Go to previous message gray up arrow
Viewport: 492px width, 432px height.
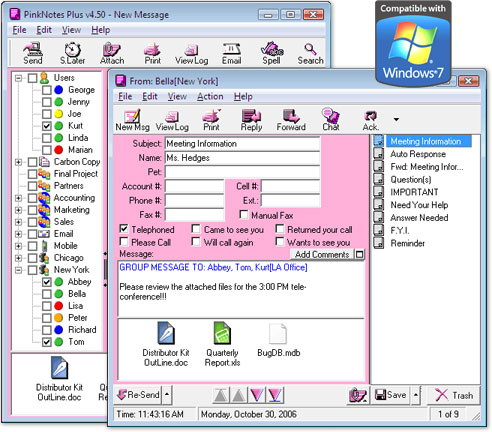(x=238, y=395)
